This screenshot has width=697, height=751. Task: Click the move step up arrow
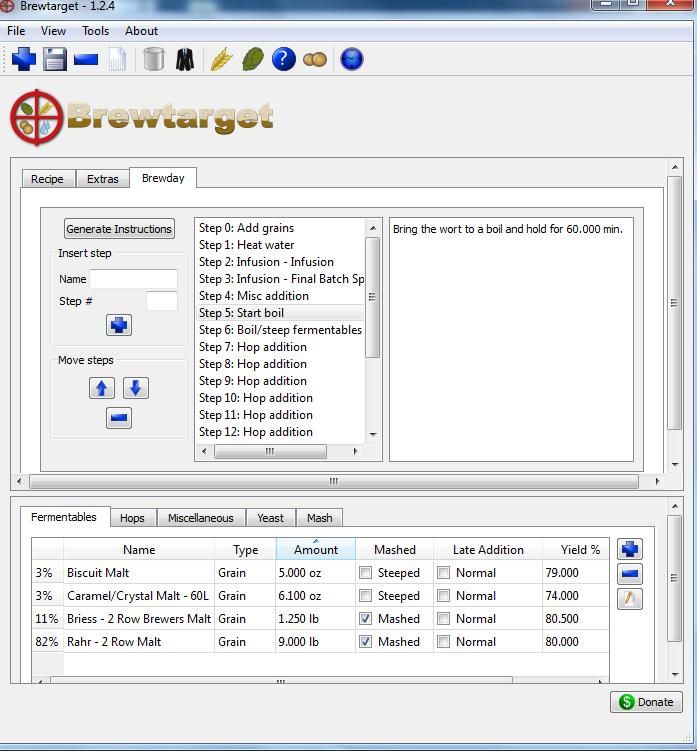pyautogui.click(x=102, y=388)
